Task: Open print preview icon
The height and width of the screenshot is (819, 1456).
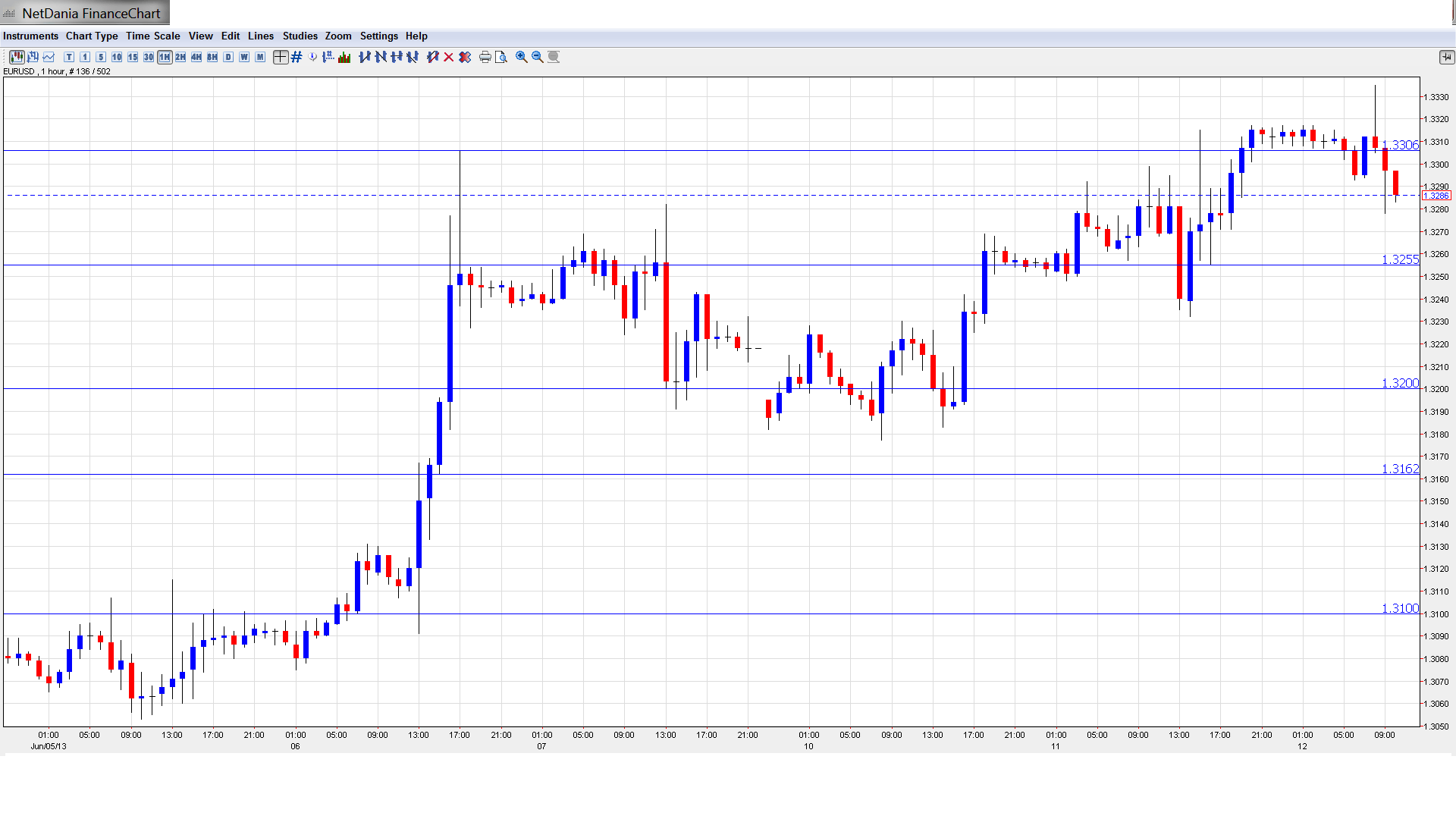Action: point(501,57)
